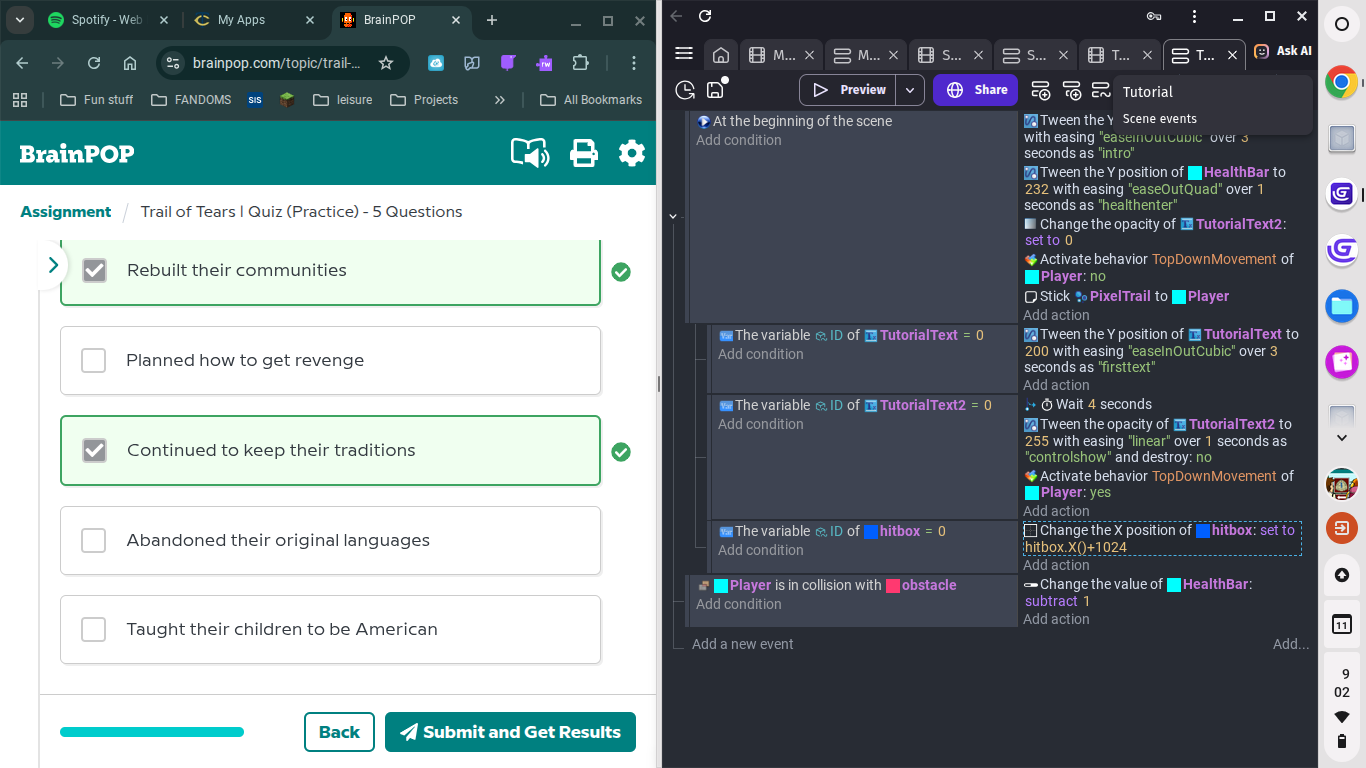Bookmark this page with the star icon
The width and height of the screenshot is (1366, 768).
(x=386, y=63)
